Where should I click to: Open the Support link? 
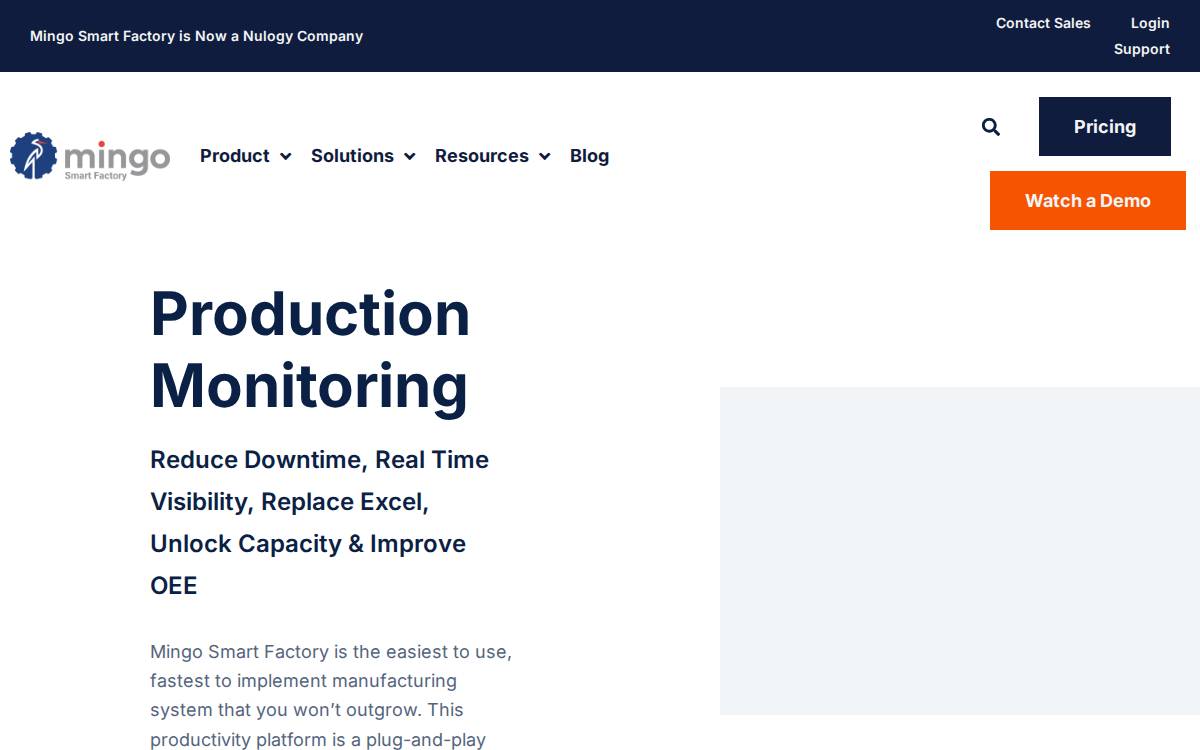click(1142, 49)
